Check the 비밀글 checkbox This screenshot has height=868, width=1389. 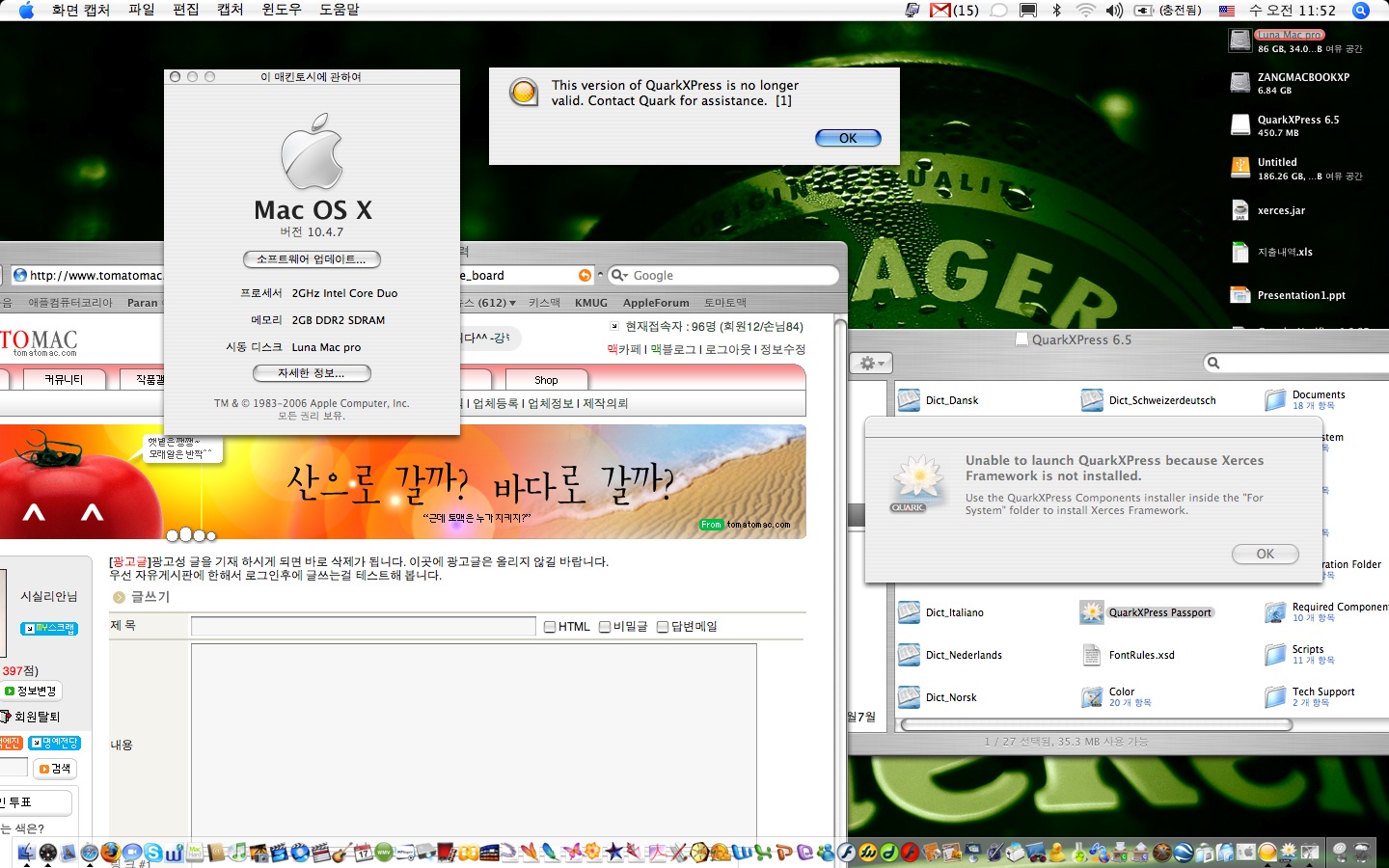[x=605, y=627]
